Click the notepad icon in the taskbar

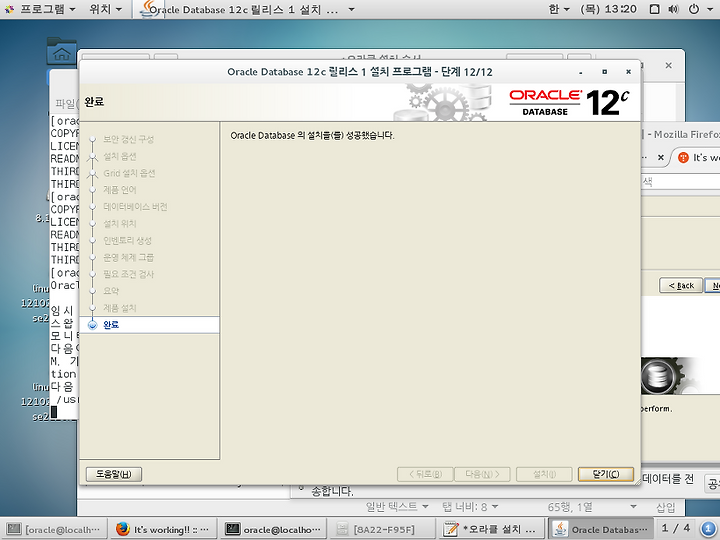pyautogui.click(x=450, y=529)
